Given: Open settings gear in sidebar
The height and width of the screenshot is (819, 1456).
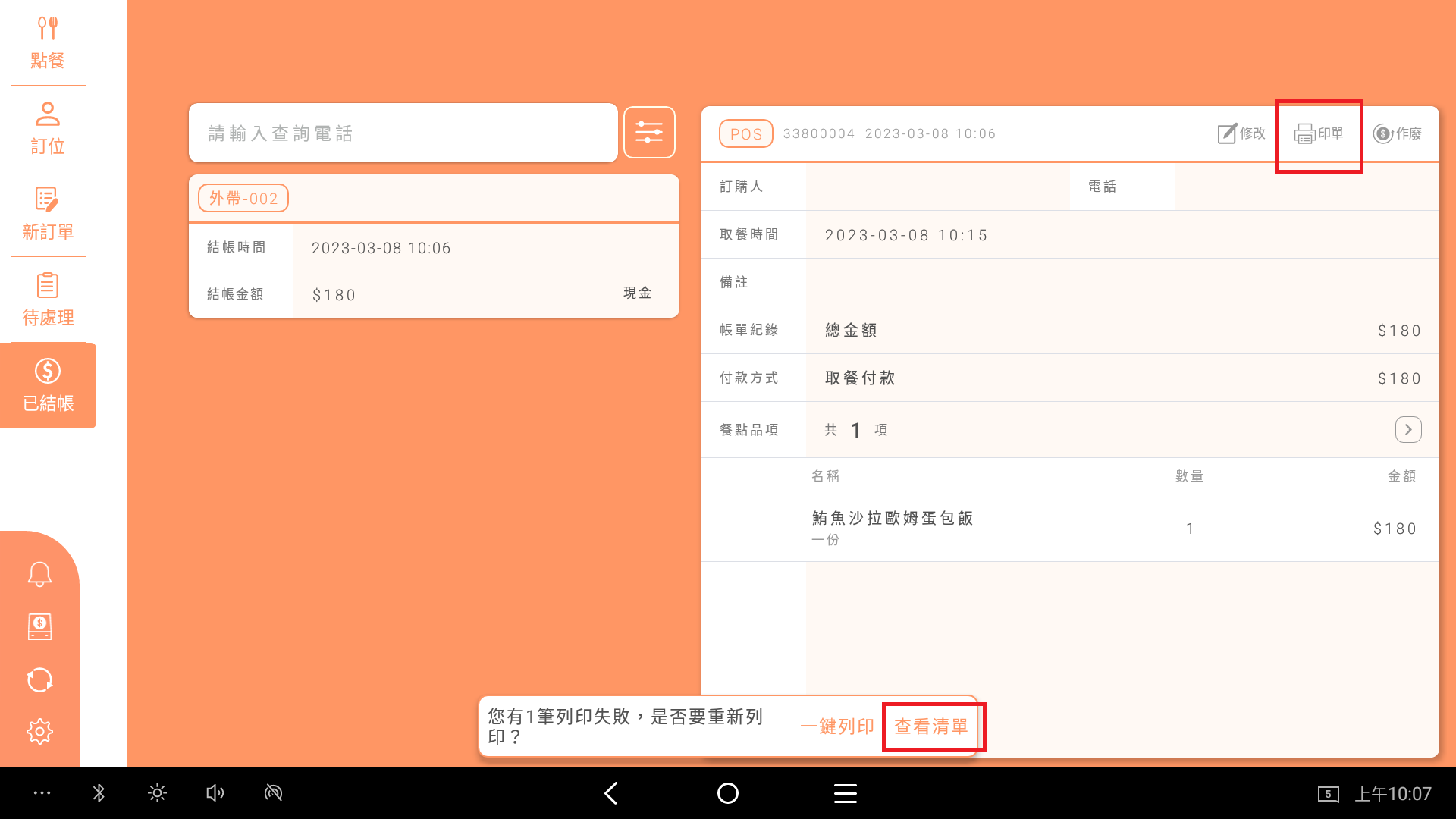Looking at the screenshot, I should pyautogui.click(x=39, y=731).
